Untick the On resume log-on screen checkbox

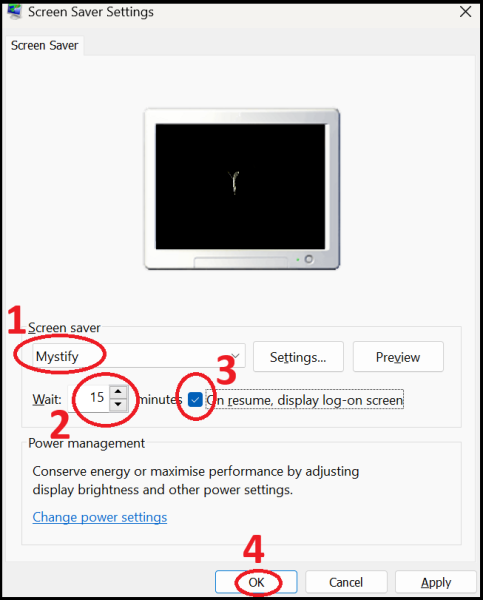tap(195, 400)
